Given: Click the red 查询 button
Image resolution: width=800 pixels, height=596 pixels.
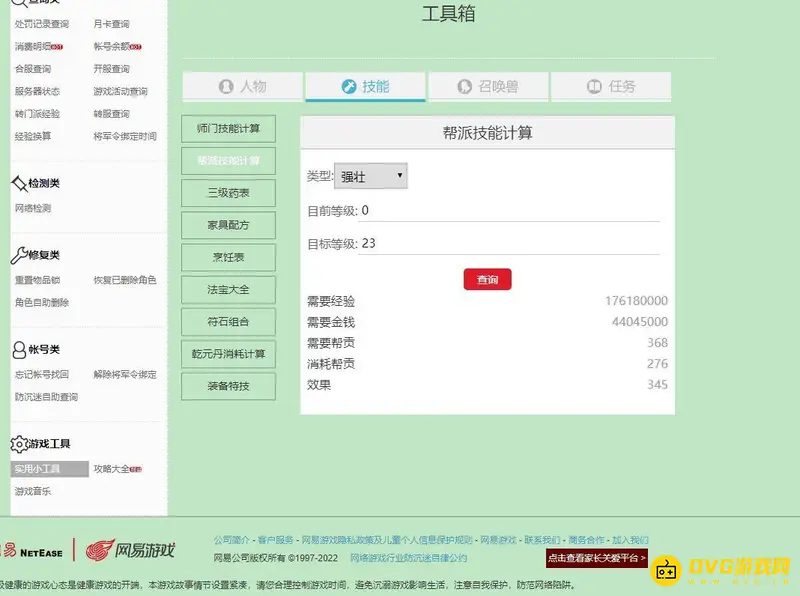Looking at the screenshot, I should coord(487,279).
